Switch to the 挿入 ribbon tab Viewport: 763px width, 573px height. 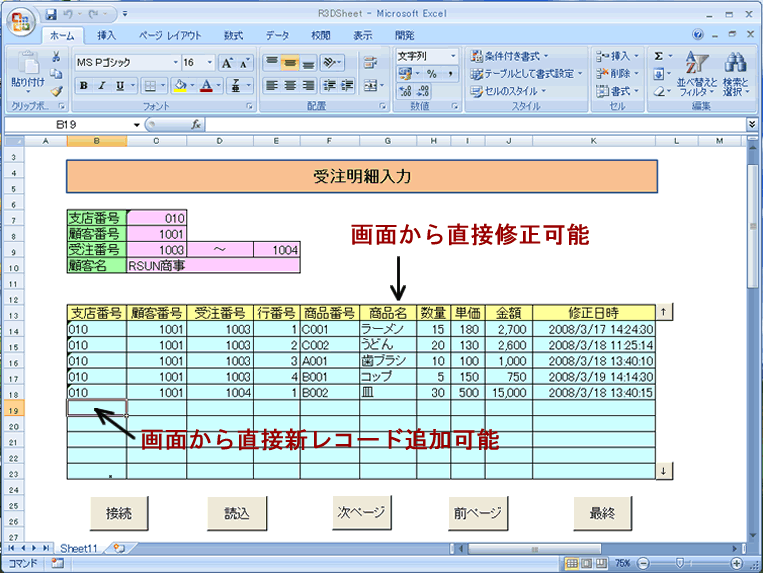[x=107, y=35]
